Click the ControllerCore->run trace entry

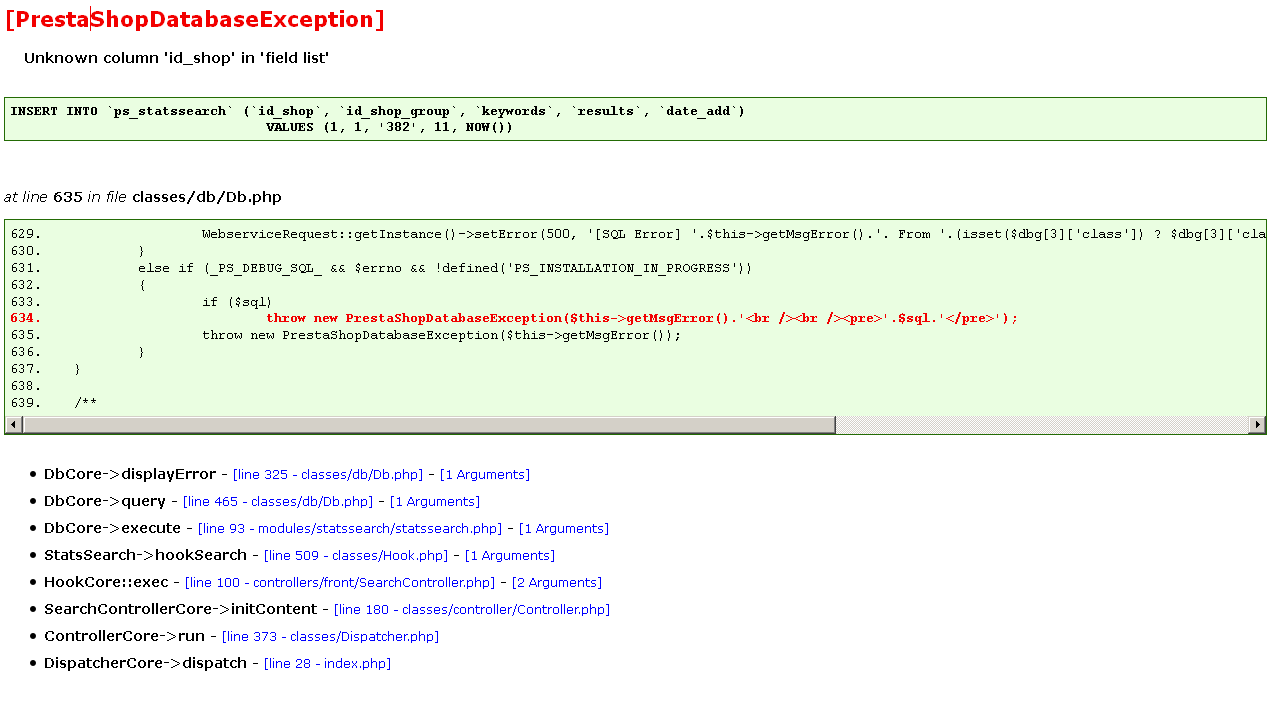124,636
